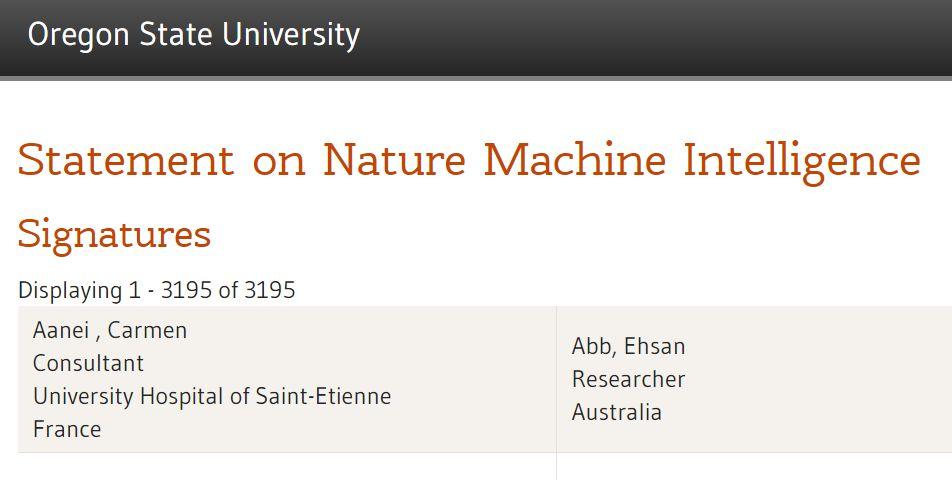
Task: Click the Researcher job title line
Action: pos(628,379)
